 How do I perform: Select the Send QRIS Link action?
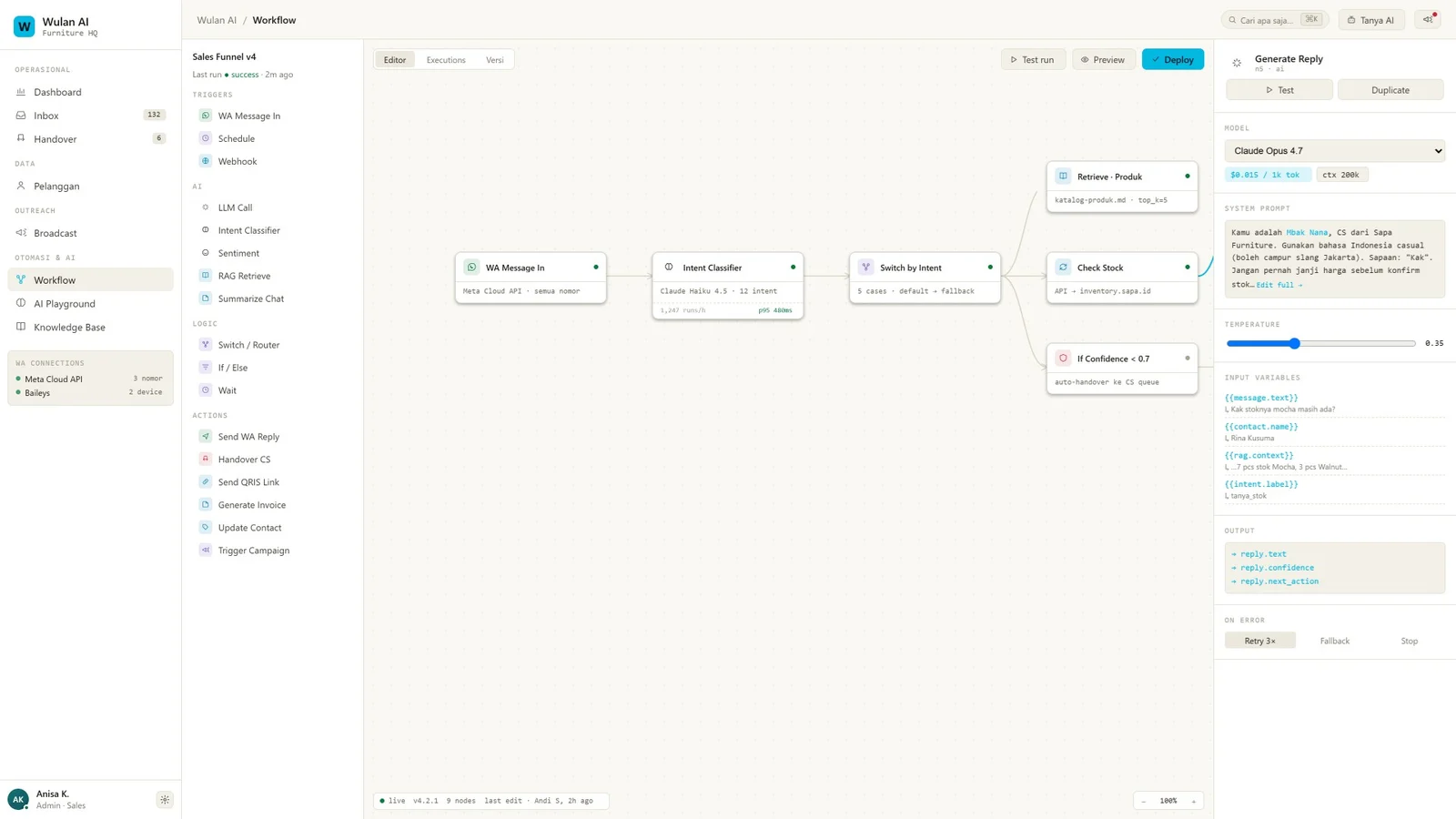pyautogui.click(x=247, y=481)
